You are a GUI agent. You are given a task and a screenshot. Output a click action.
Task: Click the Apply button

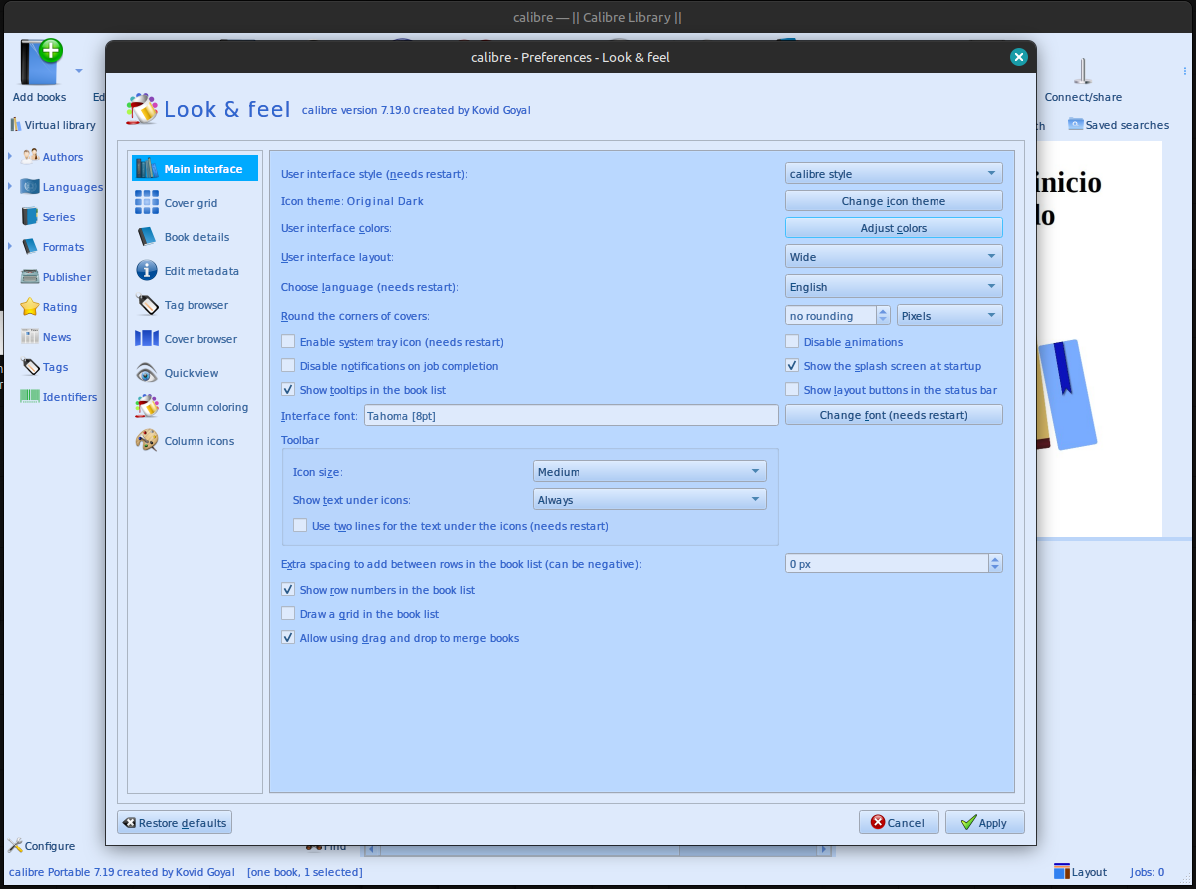tap(984, 823)
